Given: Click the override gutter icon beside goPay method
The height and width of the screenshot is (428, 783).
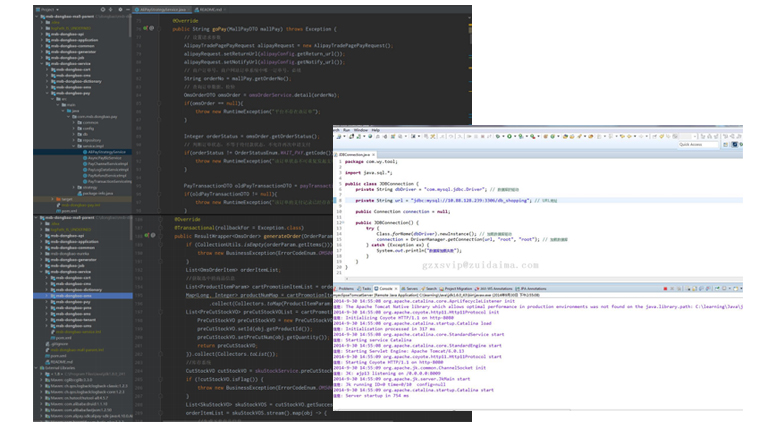Looking at the screenshot, I should coord(146,28).
